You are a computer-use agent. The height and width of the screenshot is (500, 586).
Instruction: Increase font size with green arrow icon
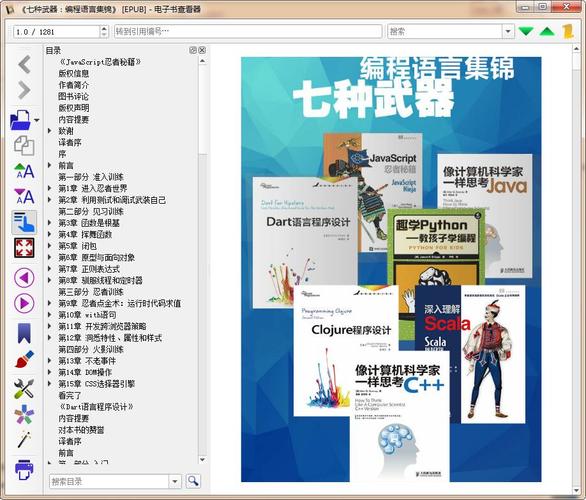pyautogui.click(x=24, y=171)
